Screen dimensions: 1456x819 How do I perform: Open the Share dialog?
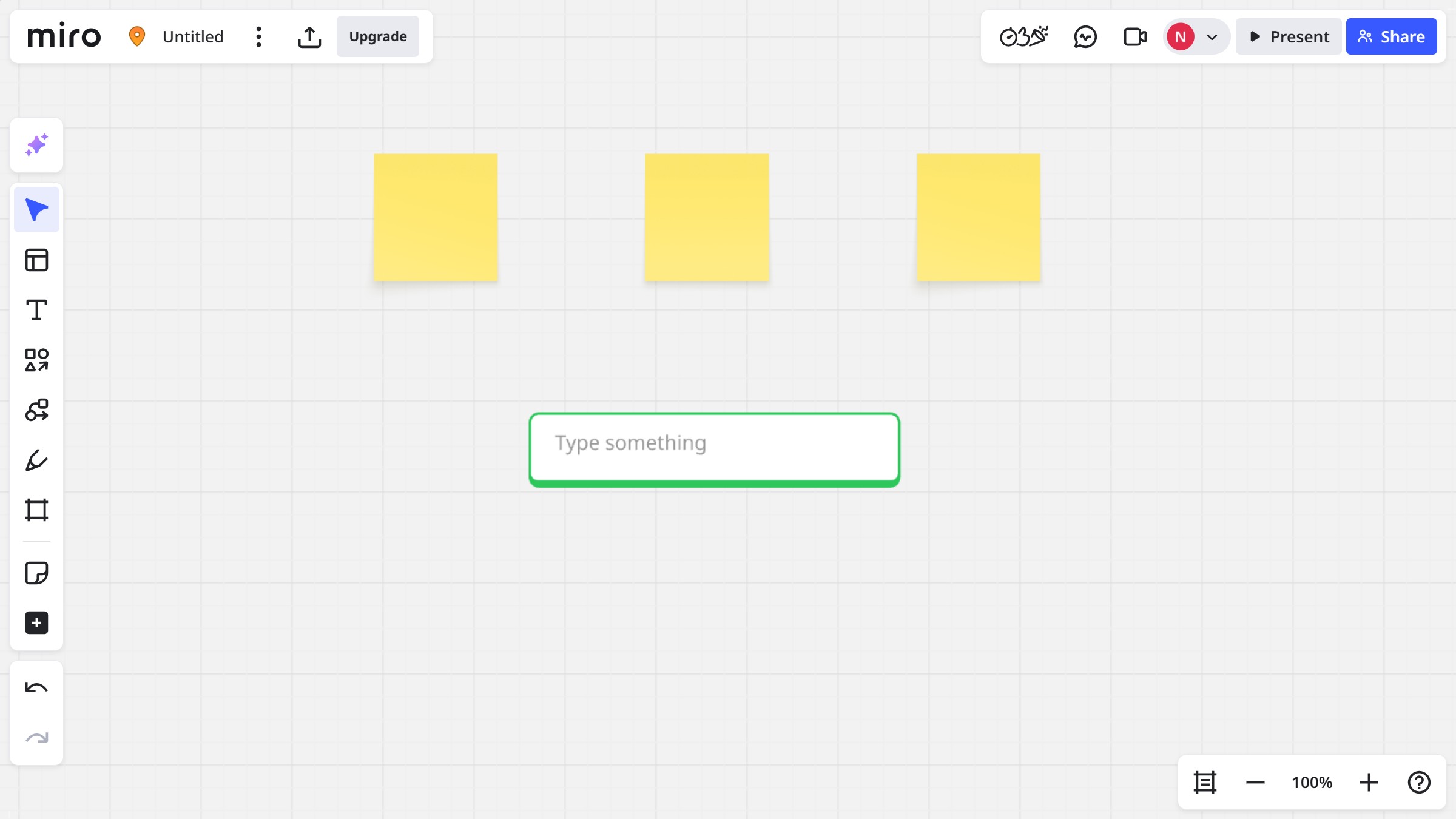pyautogui.click(x=1390, y=36)
